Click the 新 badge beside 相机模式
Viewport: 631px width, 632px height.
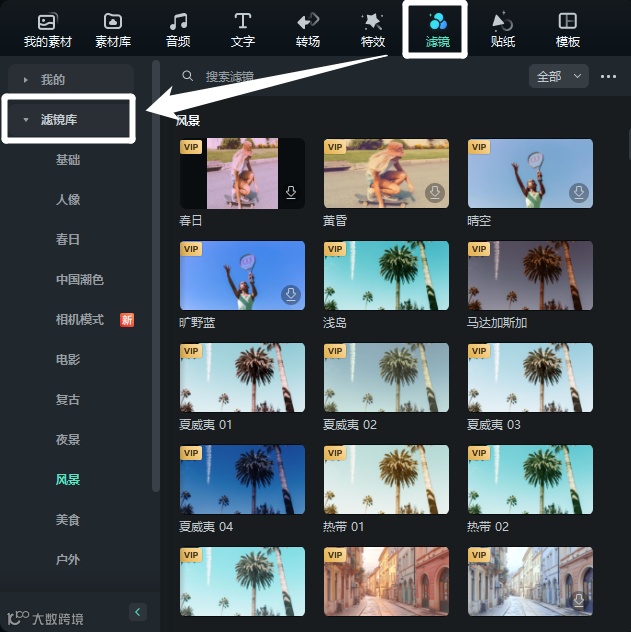[127, 320]
